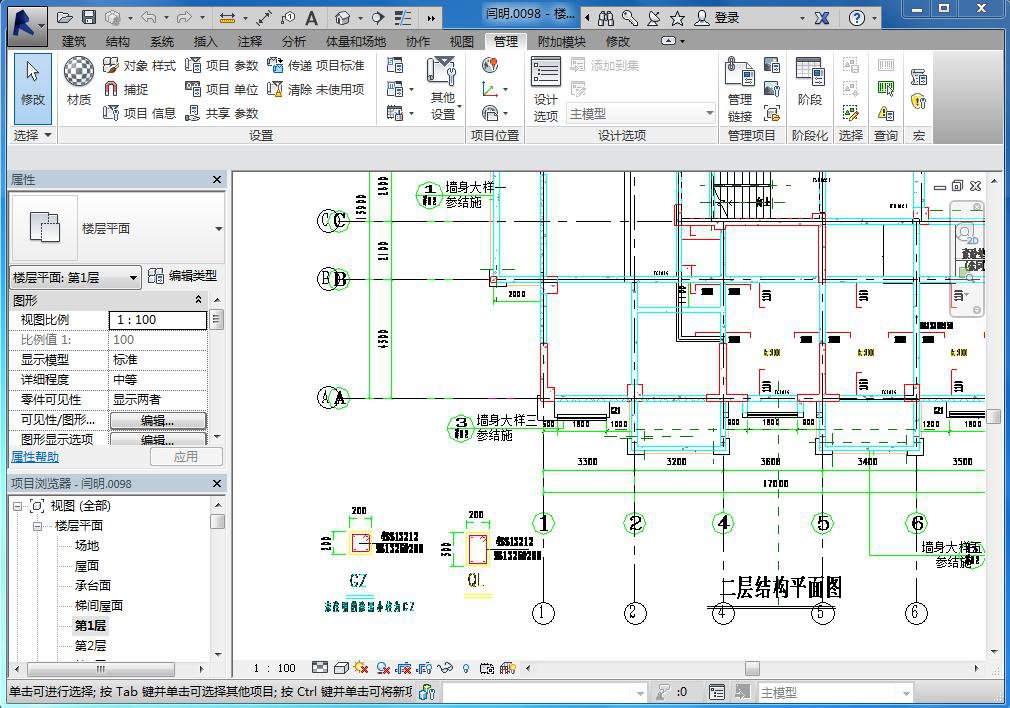Open the 材质 (Materials) sphere icon
1010x708 pixels.
coord(79,81)
